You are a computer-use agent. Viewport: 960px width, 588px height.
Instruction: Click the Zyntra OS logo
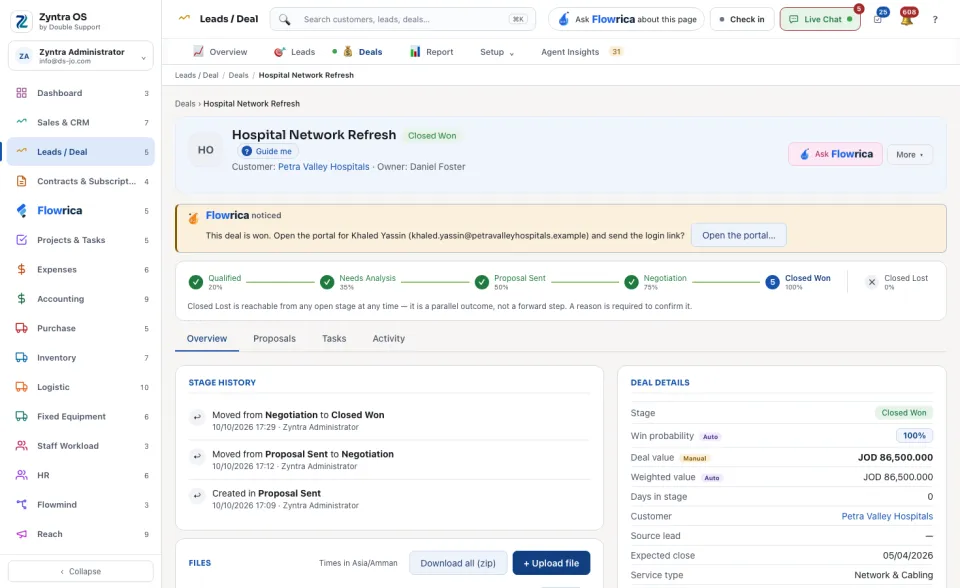pyautogui.click(x=21, y=21)
